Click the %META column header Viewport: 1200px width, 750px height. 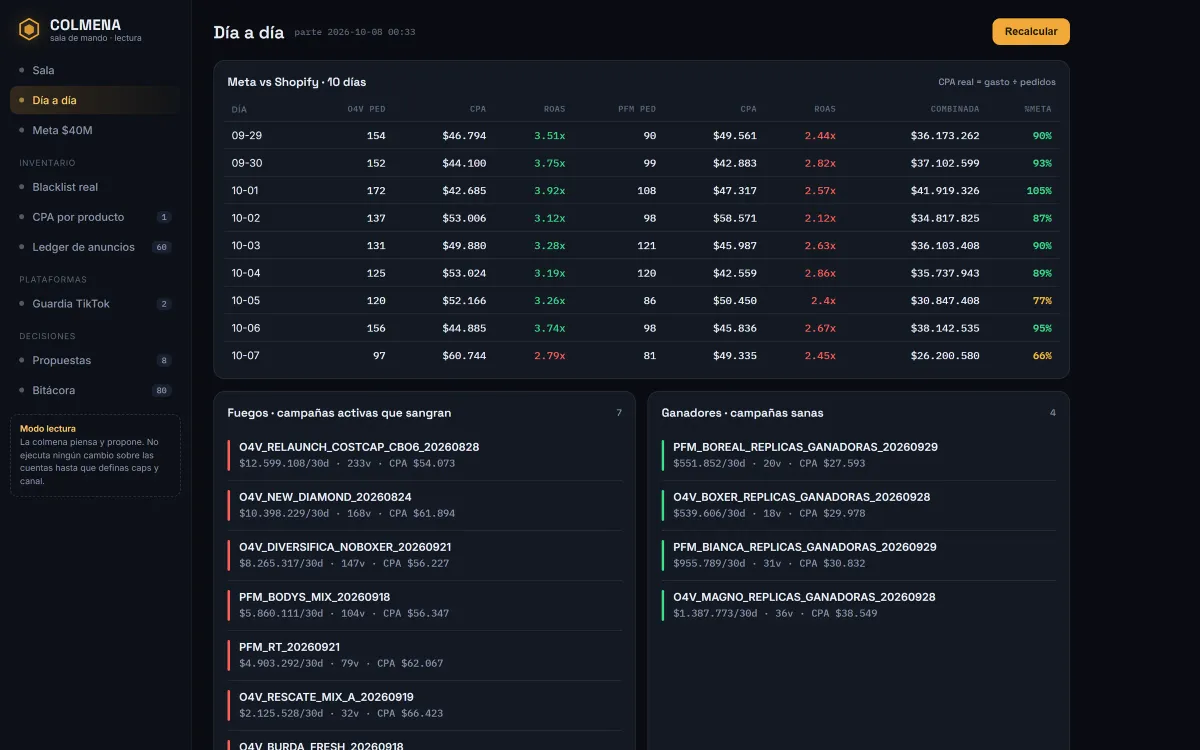[1038, 109]
